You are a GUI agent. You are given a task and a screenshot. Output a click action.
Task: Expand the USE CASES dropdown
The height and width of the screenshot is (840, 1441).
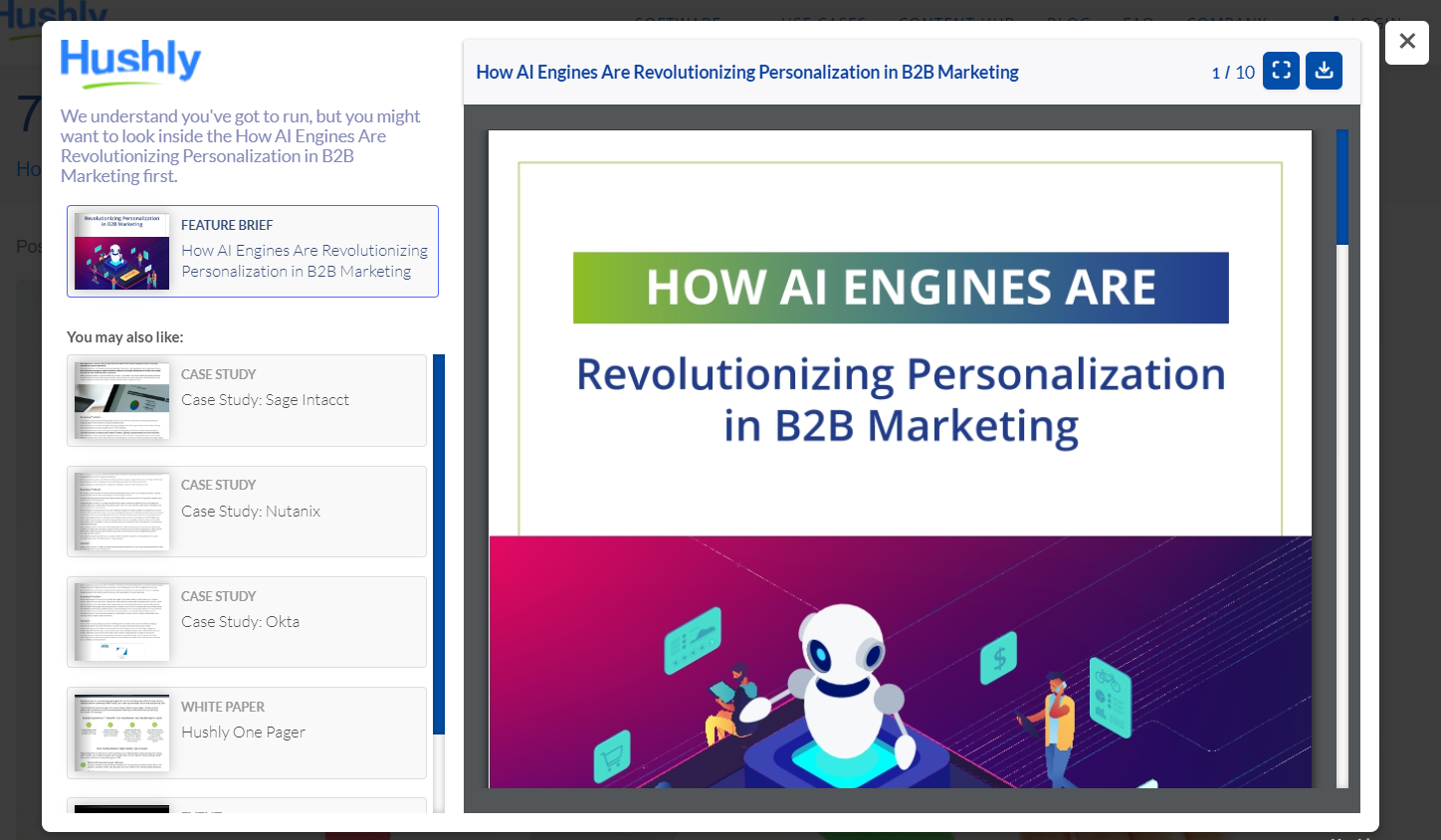824,22
